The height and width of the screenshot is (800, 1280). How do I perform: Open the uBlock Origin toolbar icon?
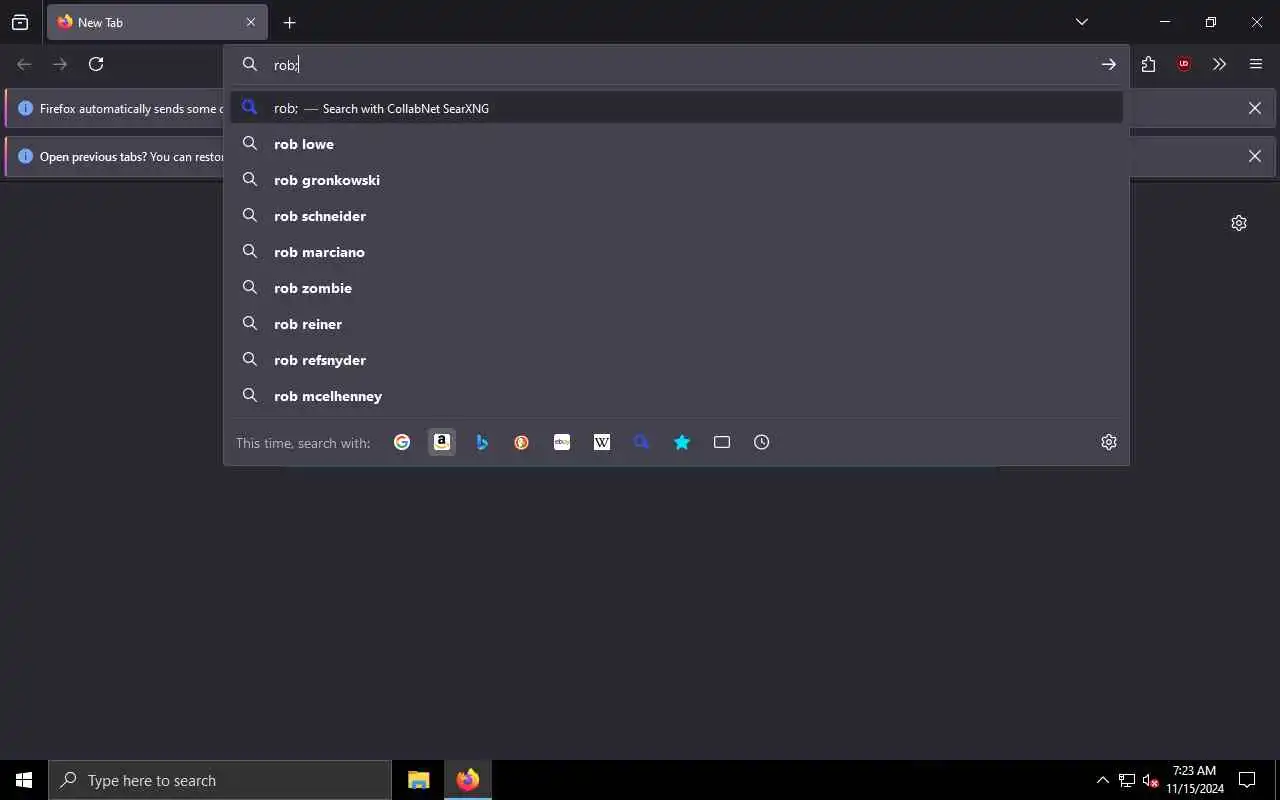(x=1184, y=64)
